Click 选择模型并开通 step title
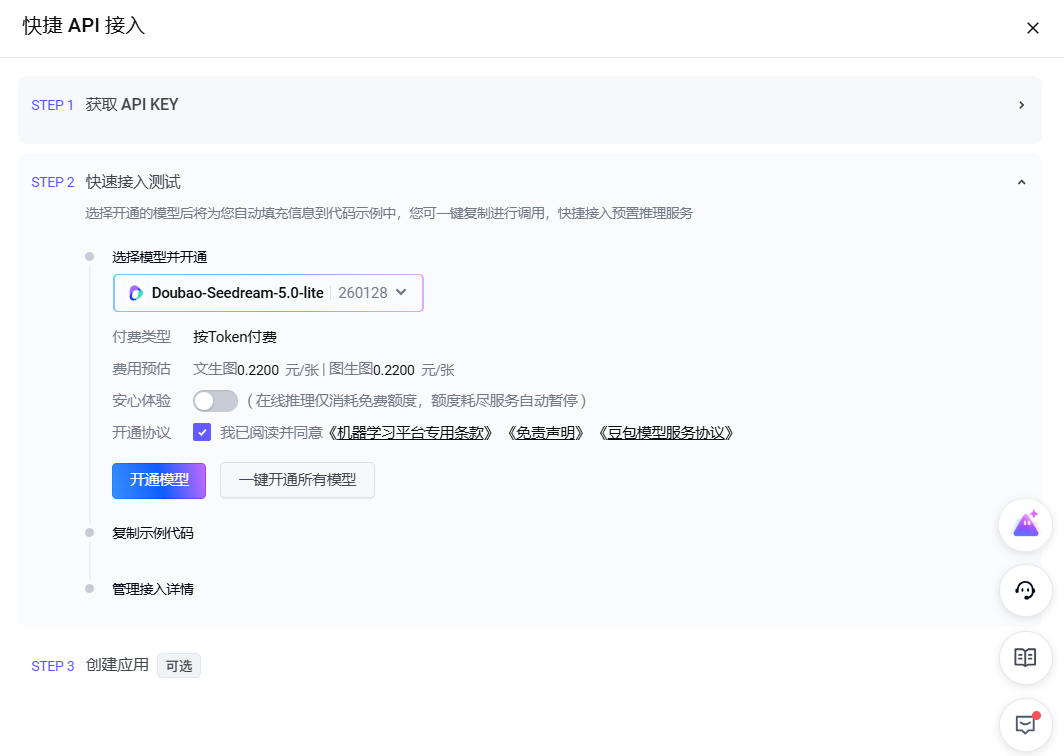The width and height of the screenshot is (1064, 756). pos(159,257)
